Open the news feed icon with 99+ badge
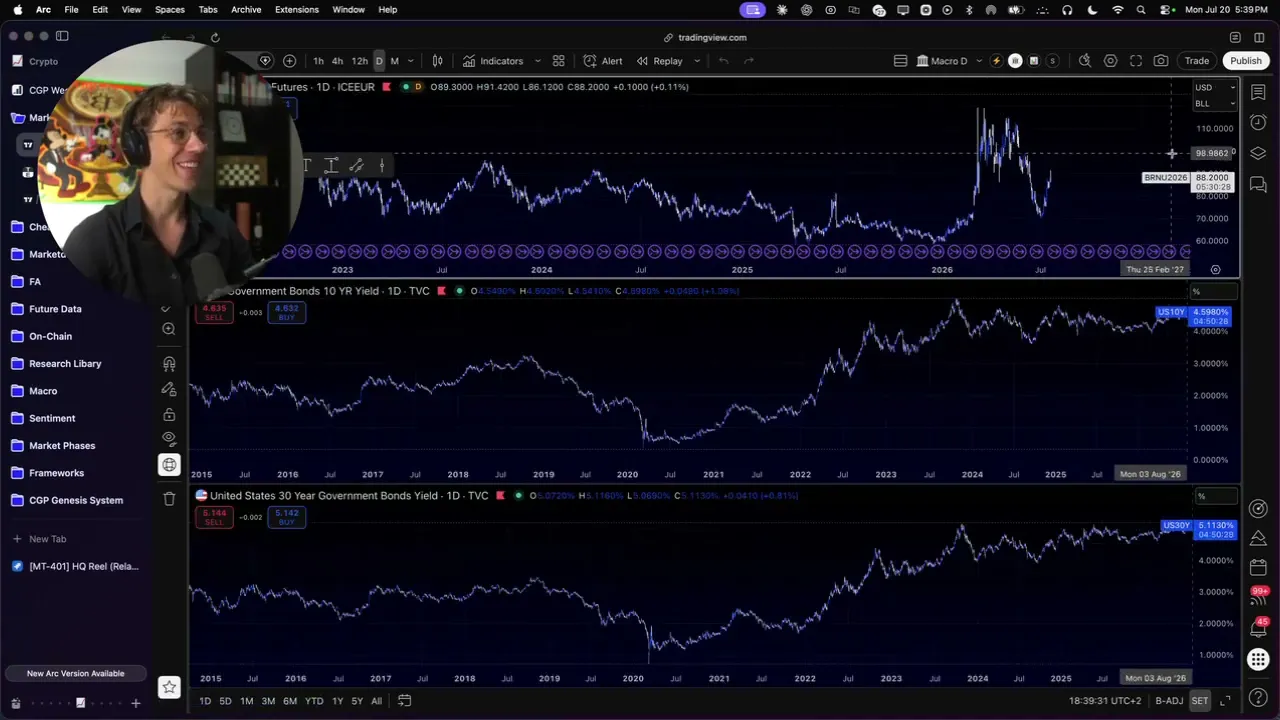1280x720 pixels. pyautogui.click(x=1258, y=597)
